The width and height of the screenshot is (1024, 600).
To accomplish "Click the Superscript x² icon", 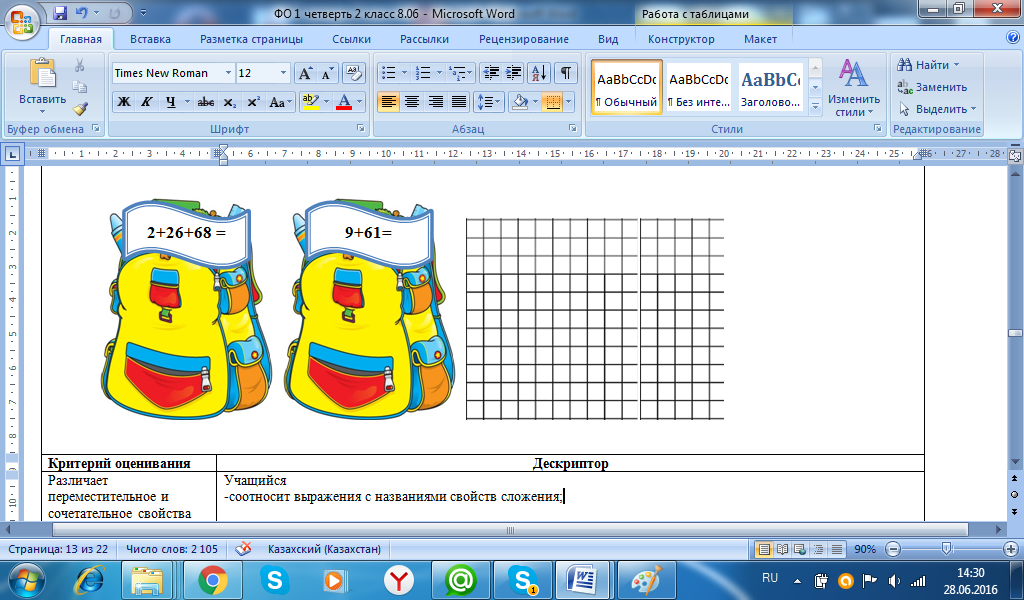I will tap(253, 102).
